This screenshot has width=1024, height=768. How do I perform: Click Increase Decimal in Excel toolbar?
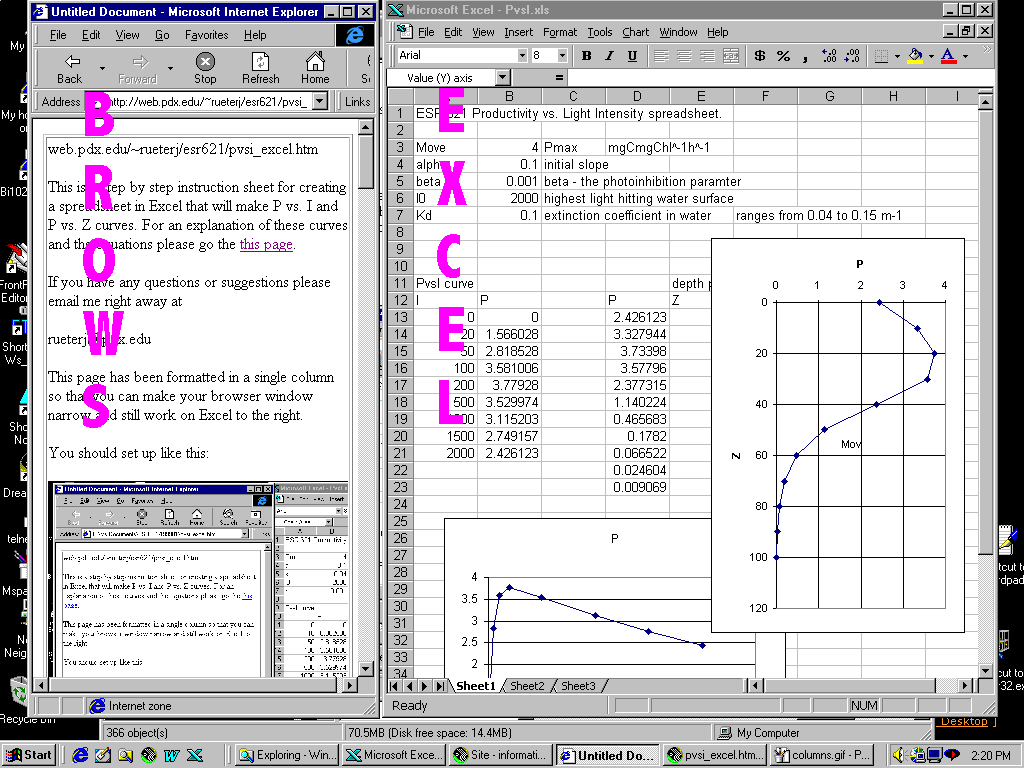pyautogui.click(x=829, y=56)
